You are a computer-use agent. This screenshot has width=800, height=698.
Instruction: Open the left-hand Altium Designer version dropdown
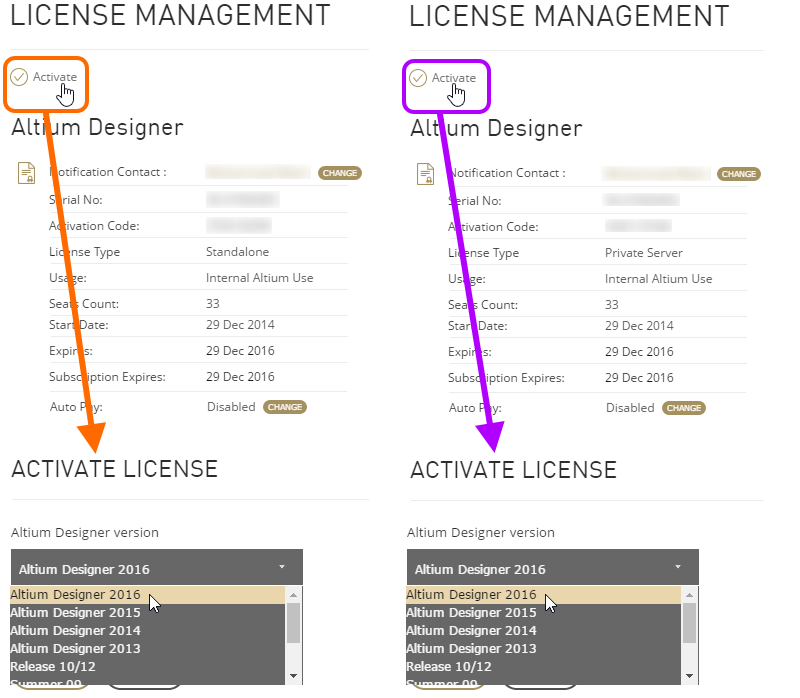click(155, 569)
